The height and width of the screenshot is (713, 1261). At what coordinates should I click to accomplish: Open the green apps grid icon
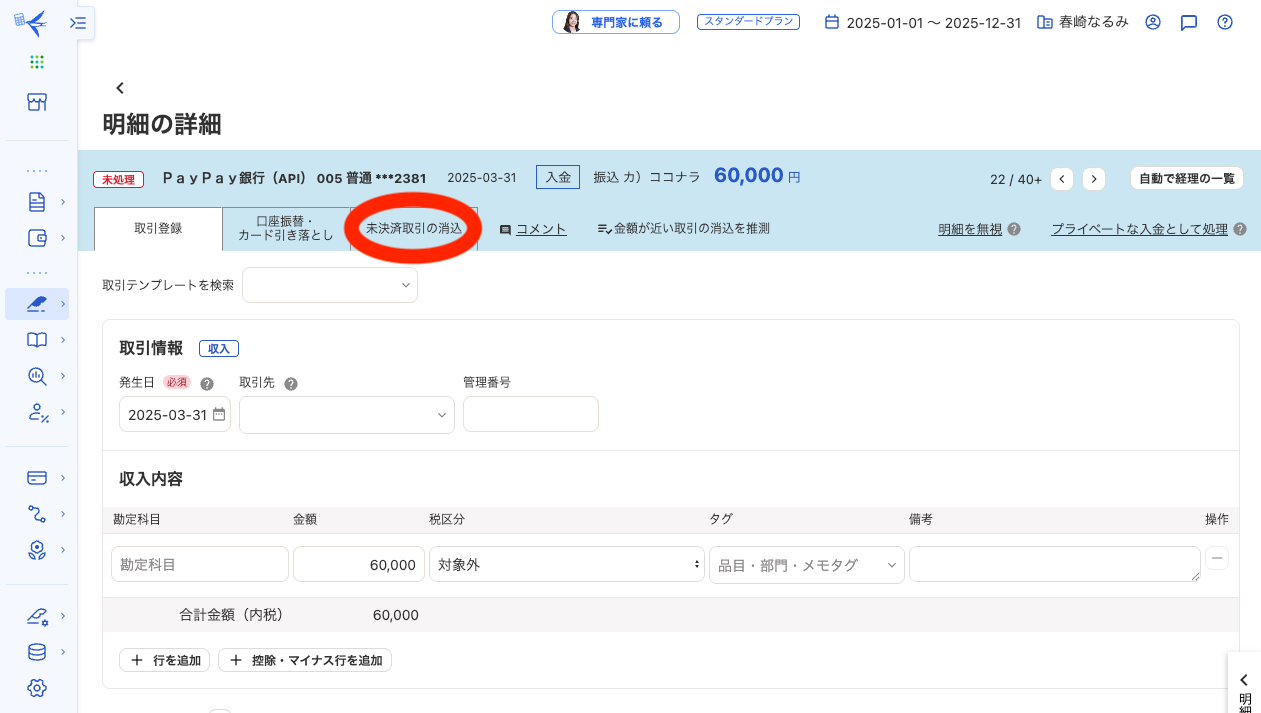tap(37, 62)
